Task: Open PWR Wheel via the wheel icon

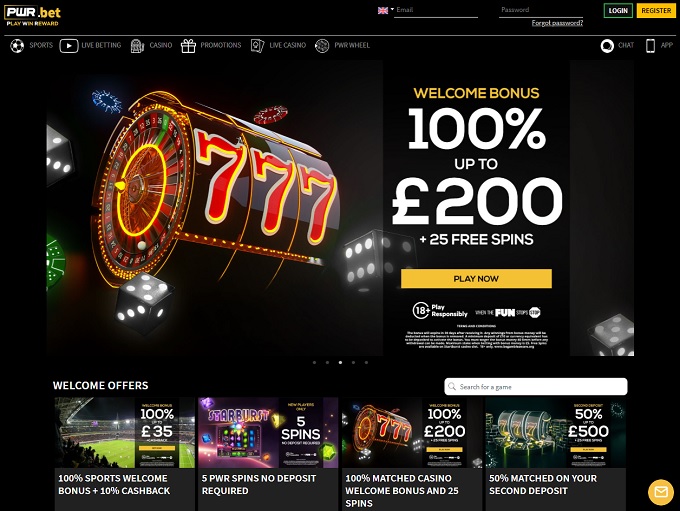Action: (322, 46)
